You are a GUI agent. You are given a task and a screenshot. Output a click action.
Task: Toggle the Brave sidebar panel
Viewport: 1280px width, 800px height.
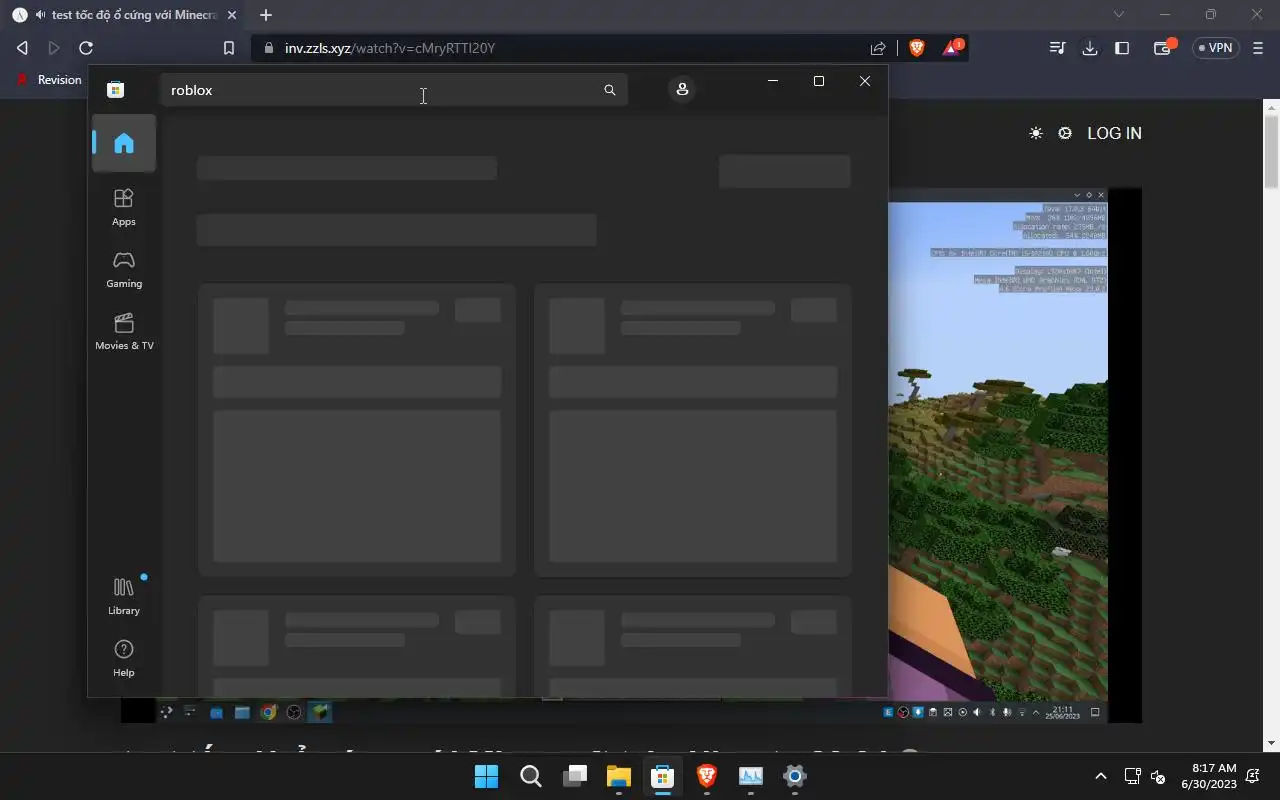(1122, 48)
